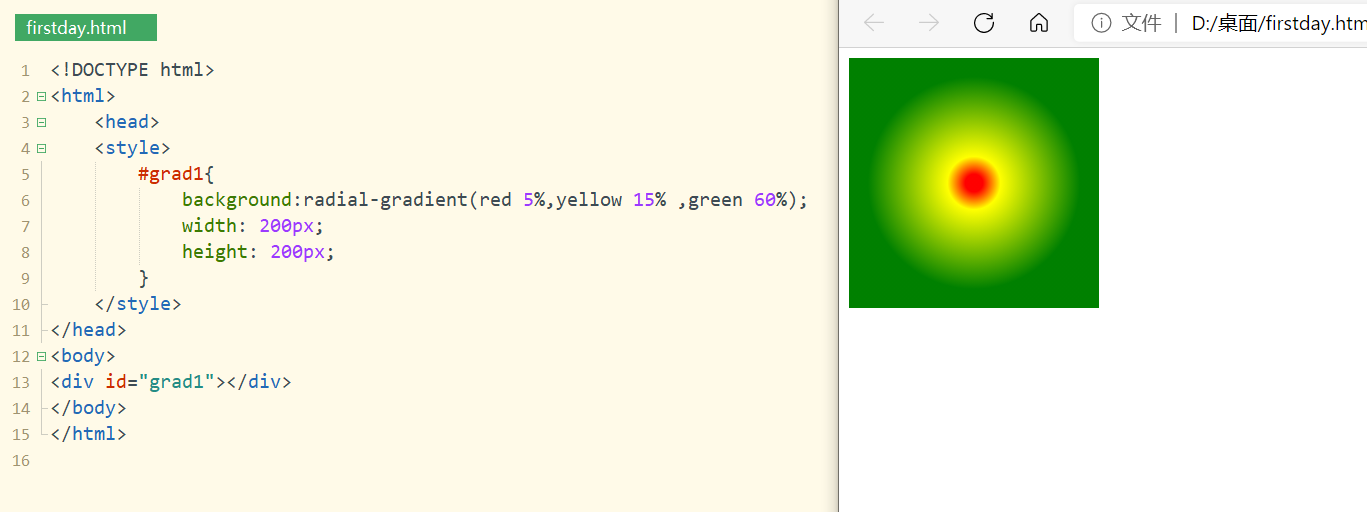Click the closing </style> tag
The image size is (1367, 512).
(138, 304)
